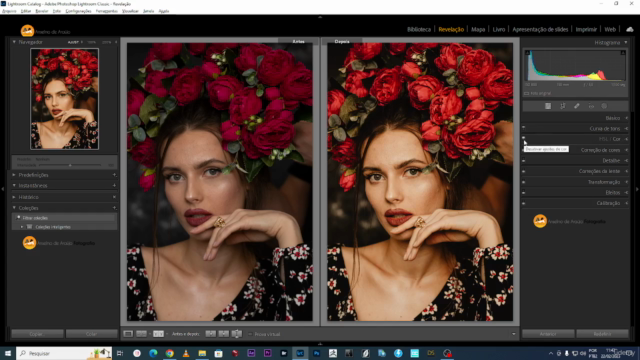The width and height of the screenshot is (640, 360).
Task: Toggle Calibração panel switch
Action: click(x=524, y=203)
